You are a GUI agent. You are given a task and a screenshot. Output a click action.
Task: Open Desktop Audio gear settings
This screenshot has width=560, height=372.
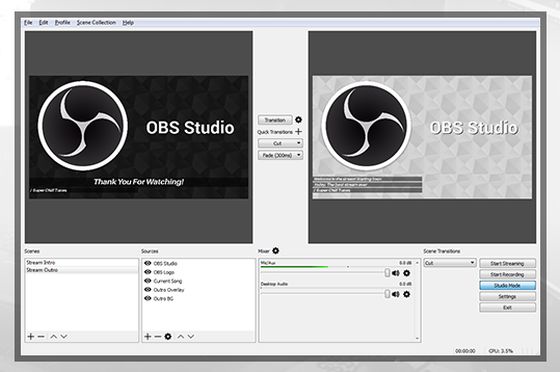click(x=406, y=294)
